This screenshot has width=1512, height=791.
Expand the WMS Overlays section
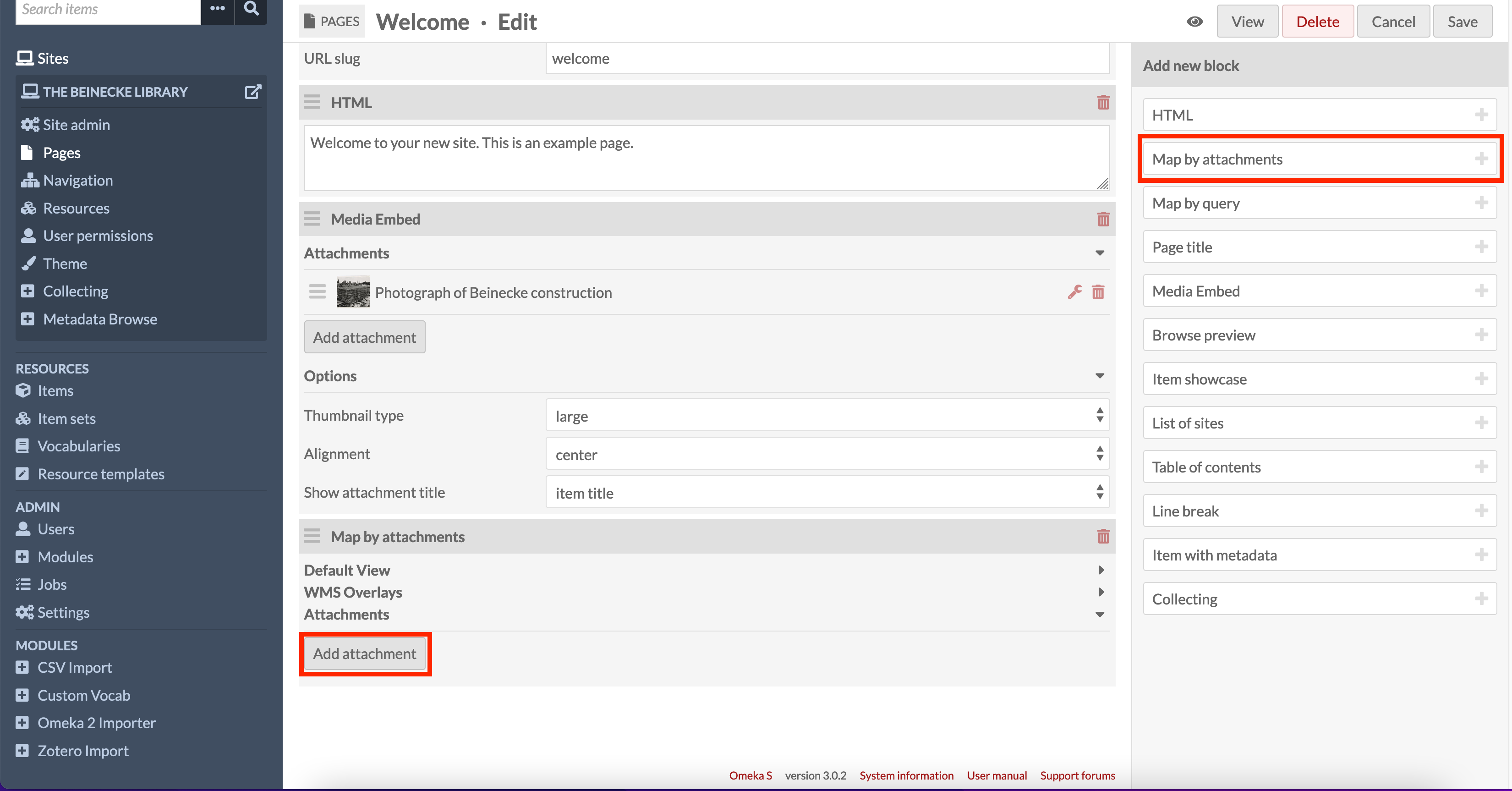pos(1101,593)
